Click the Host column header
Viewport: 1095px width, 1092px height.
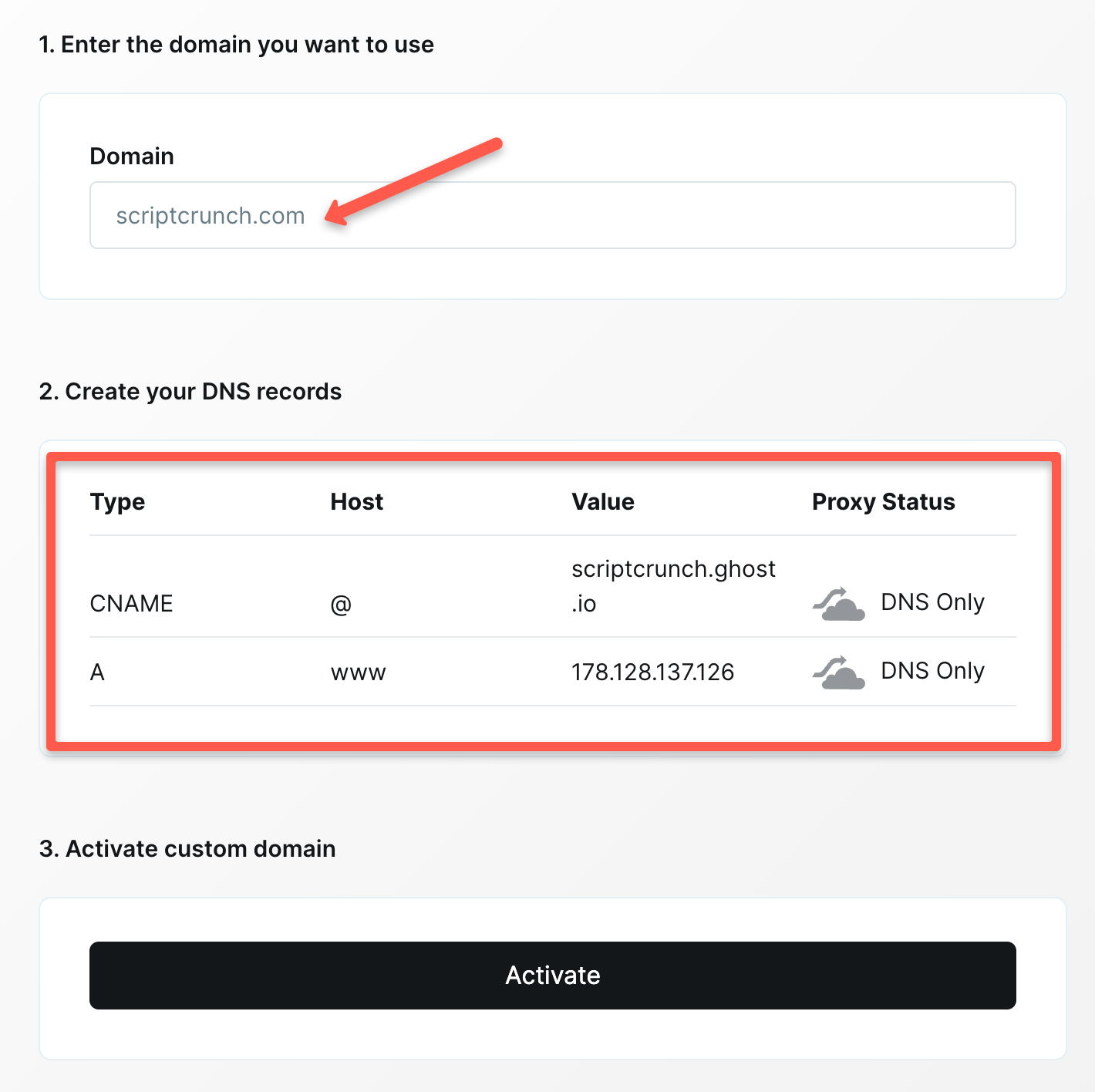[x=357, y=502]
